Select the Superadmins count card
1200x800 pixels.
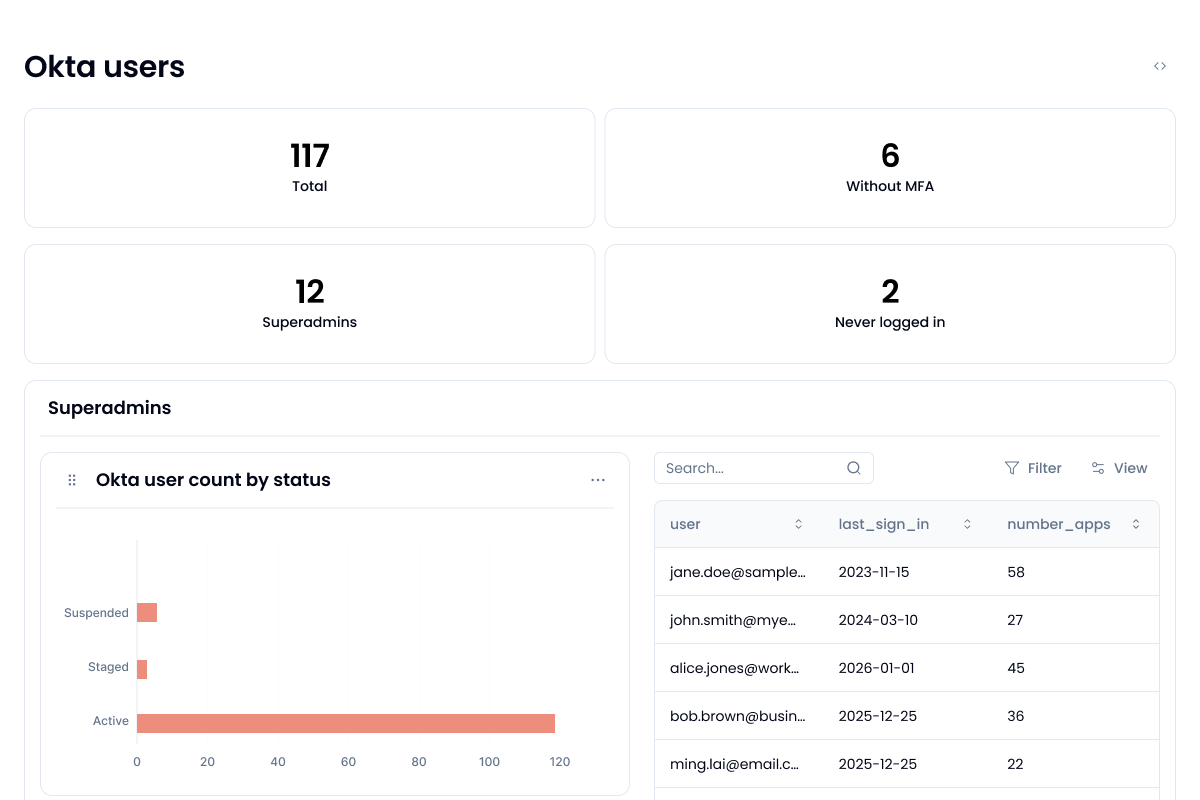309,304
